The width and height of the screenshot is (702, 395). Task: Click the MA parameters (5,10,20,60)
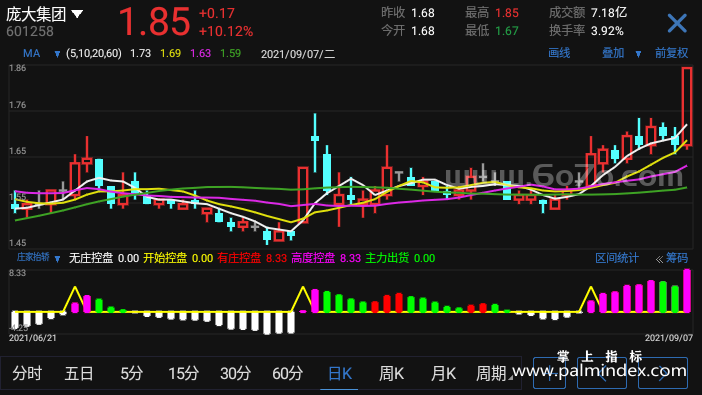tap(94, 54)
